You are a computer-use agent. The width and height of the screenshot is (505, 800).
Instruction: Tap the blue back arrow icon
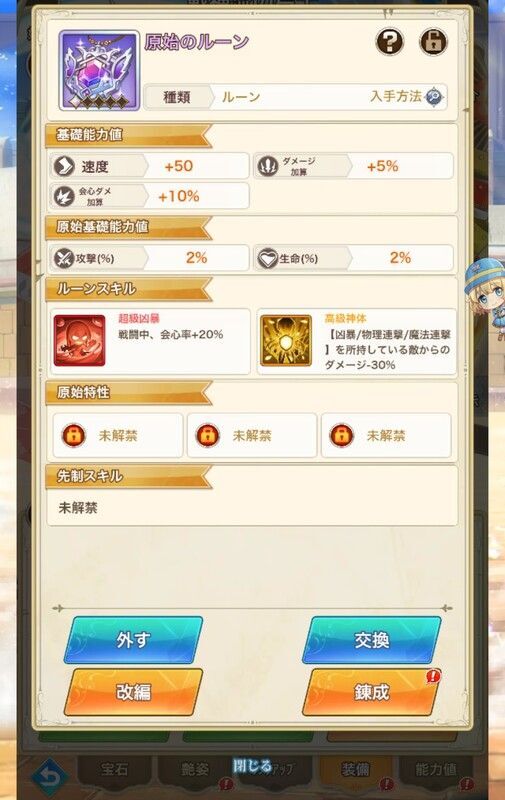pyautogui.click(x=49, y=778)
